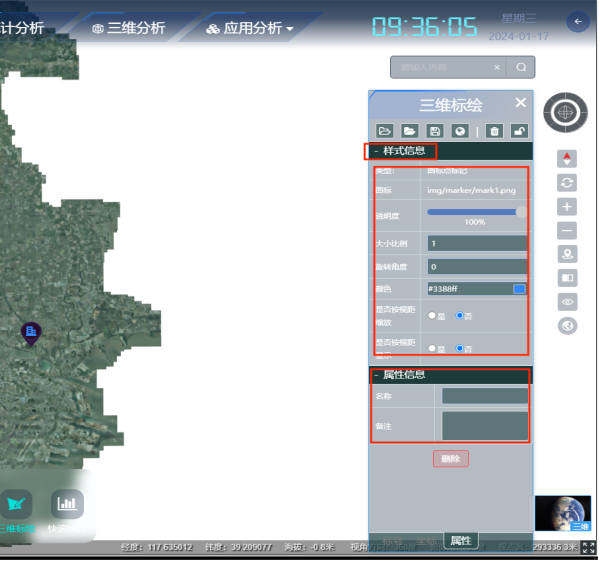Close the 三维标绘 panel
The image size is (600, 561).
520,103
